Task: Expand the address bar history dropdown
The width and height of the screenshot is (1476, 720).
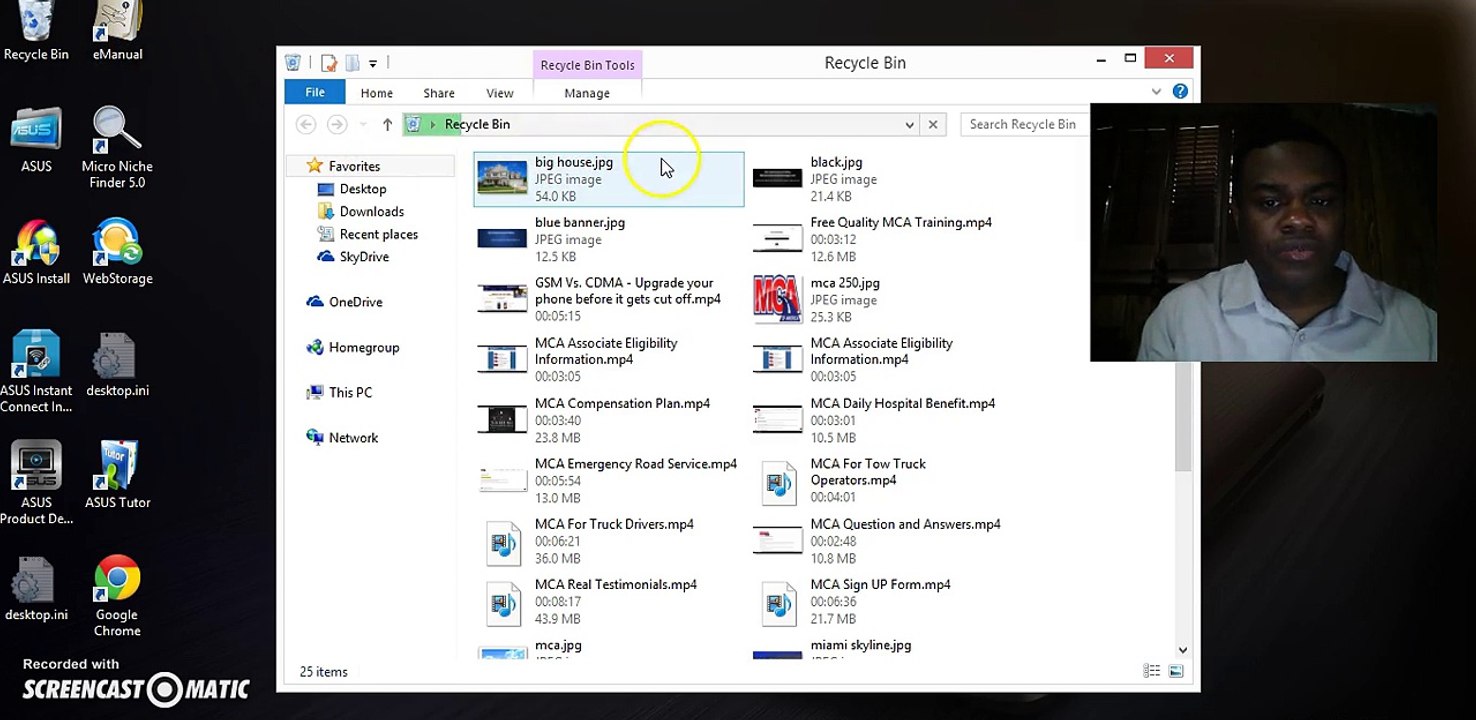Action: (909, 125)
